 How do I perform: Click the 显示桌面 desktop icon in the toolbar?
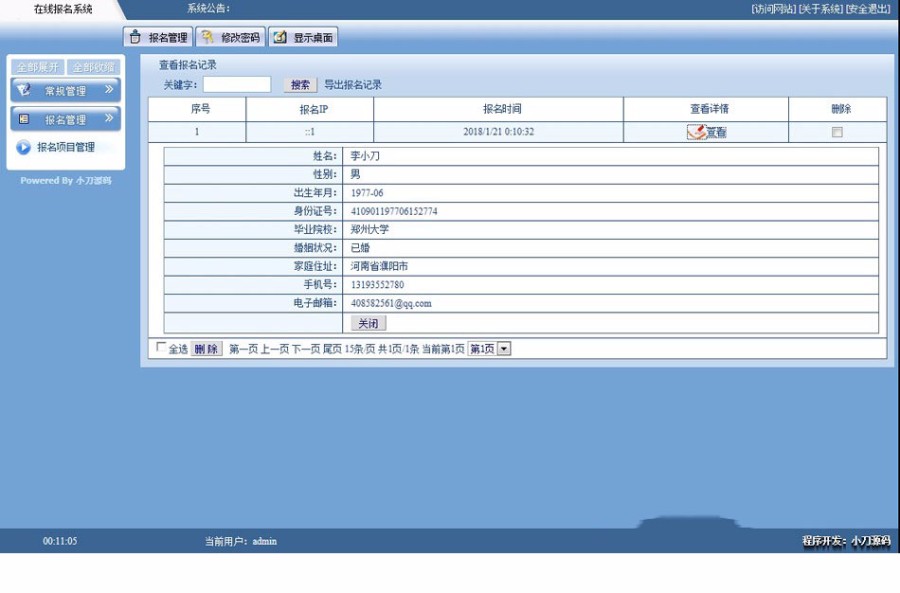(x=284, y=36)
